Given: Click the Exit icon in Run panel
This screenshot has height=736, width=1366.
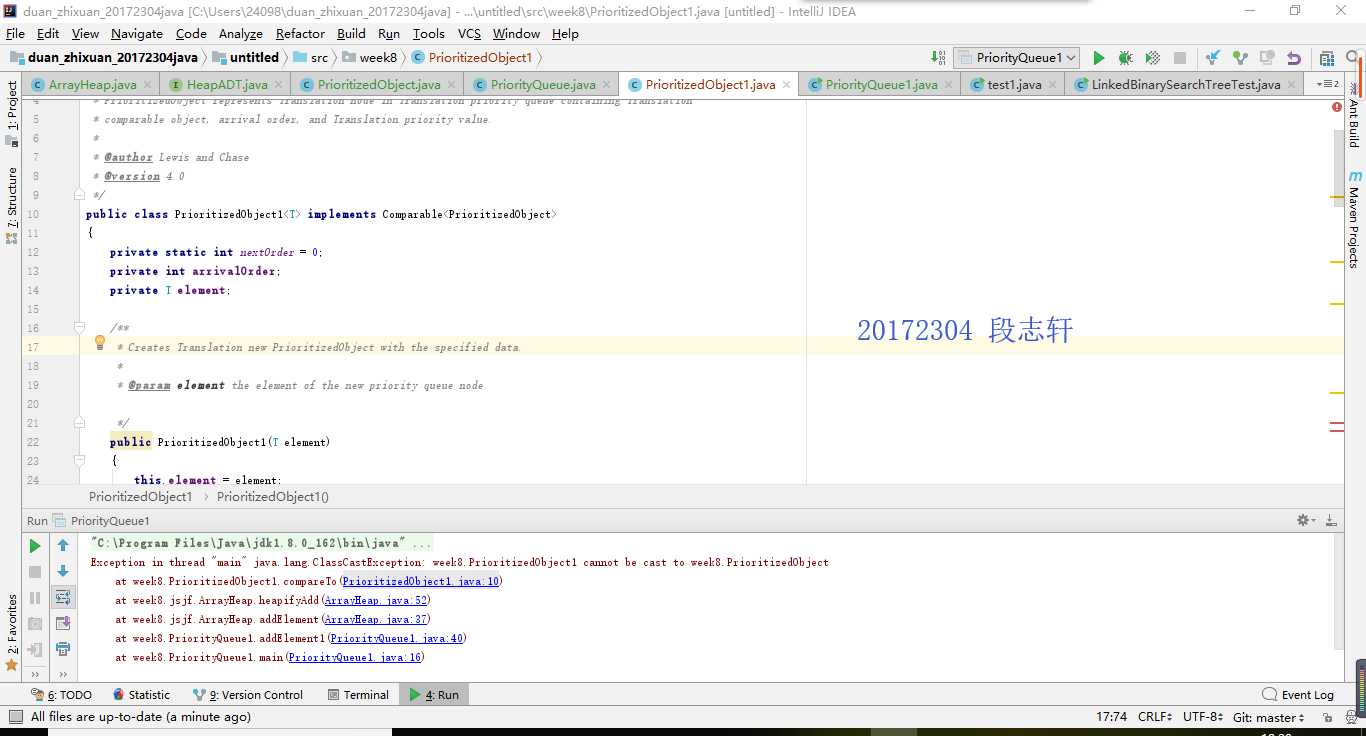Looking at the screenshot, I should (35, 649).
